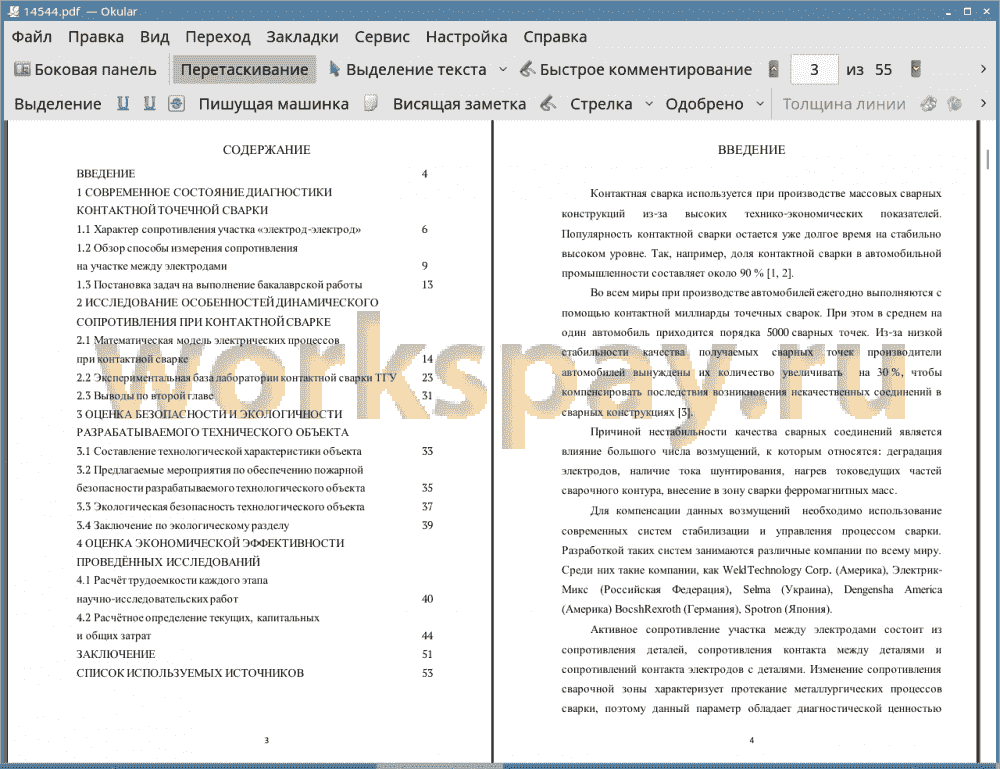Select the Выделение highlighter annotation tool
The height and width of the screenshot is (769, 1000).
57,104
